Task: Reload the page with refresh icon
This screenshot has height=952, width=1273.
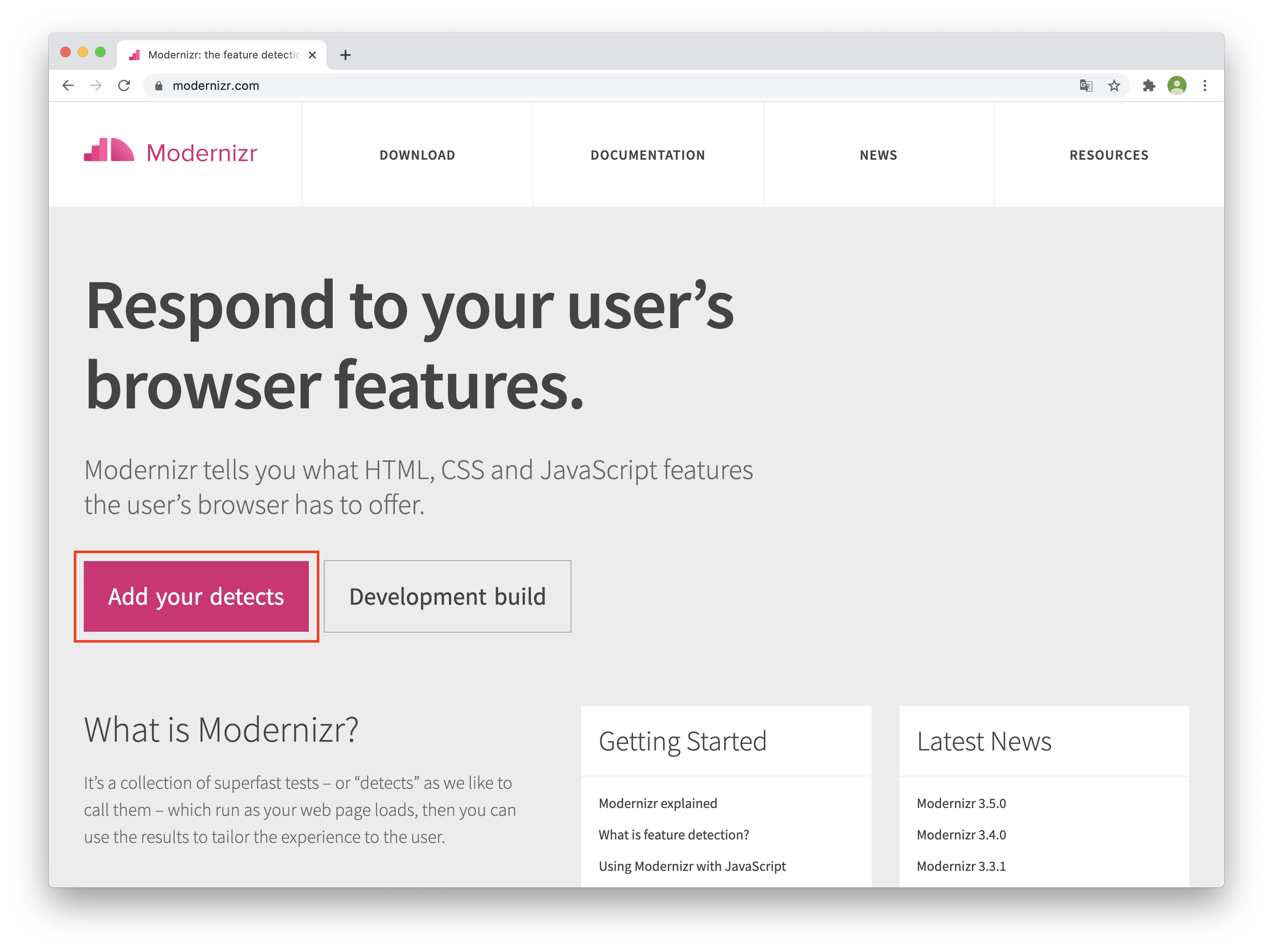Action: point(124,86)
